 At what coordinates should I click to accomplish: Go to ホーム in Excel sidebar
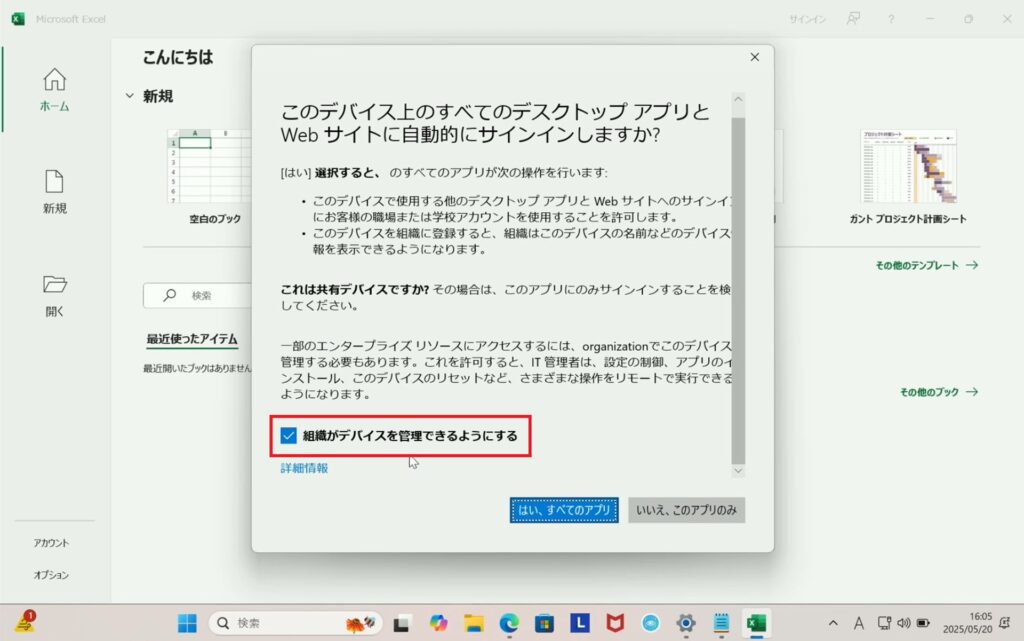coord(54,90)
